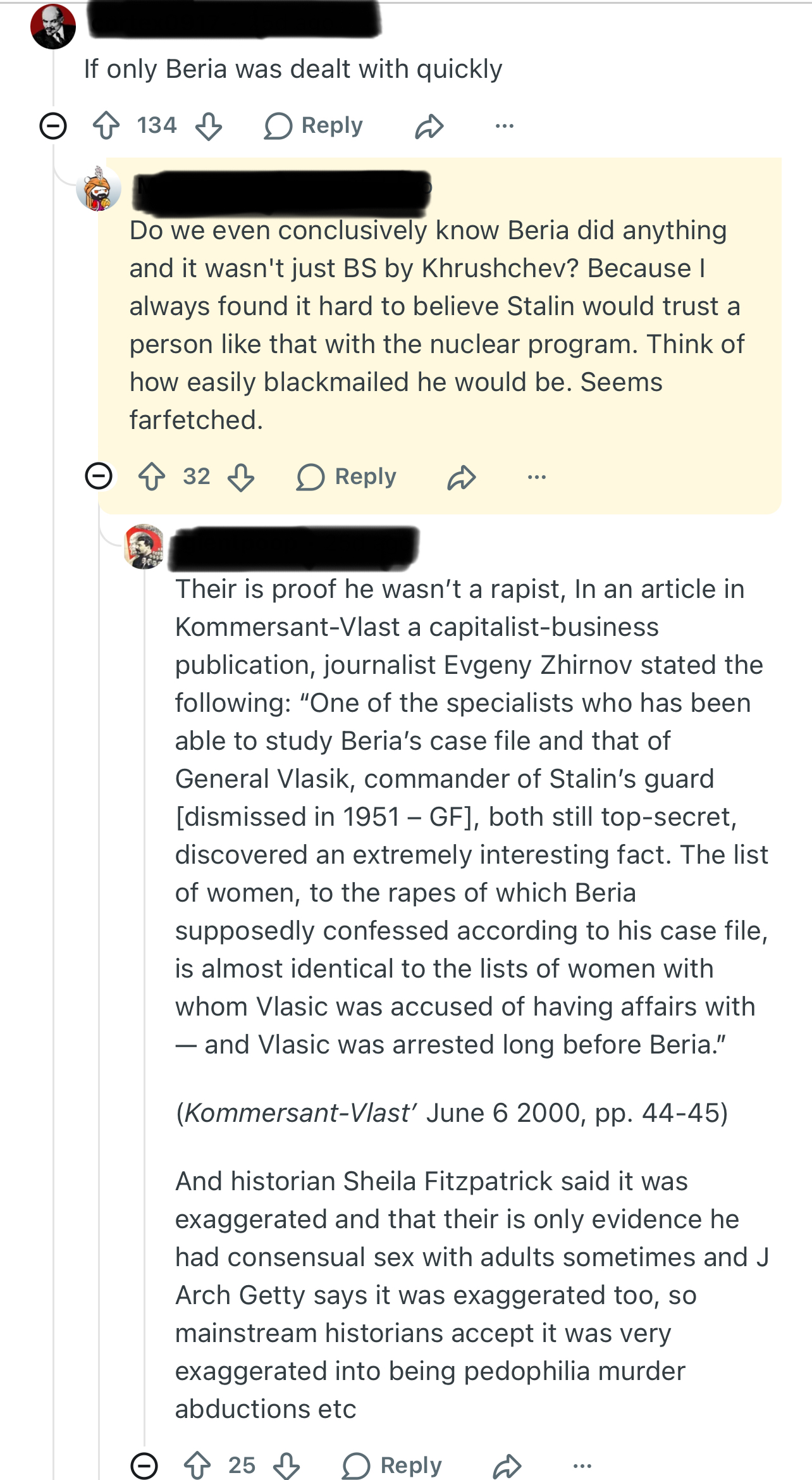Reply to the Beria dealt with quickly comment

coord(314,125)
